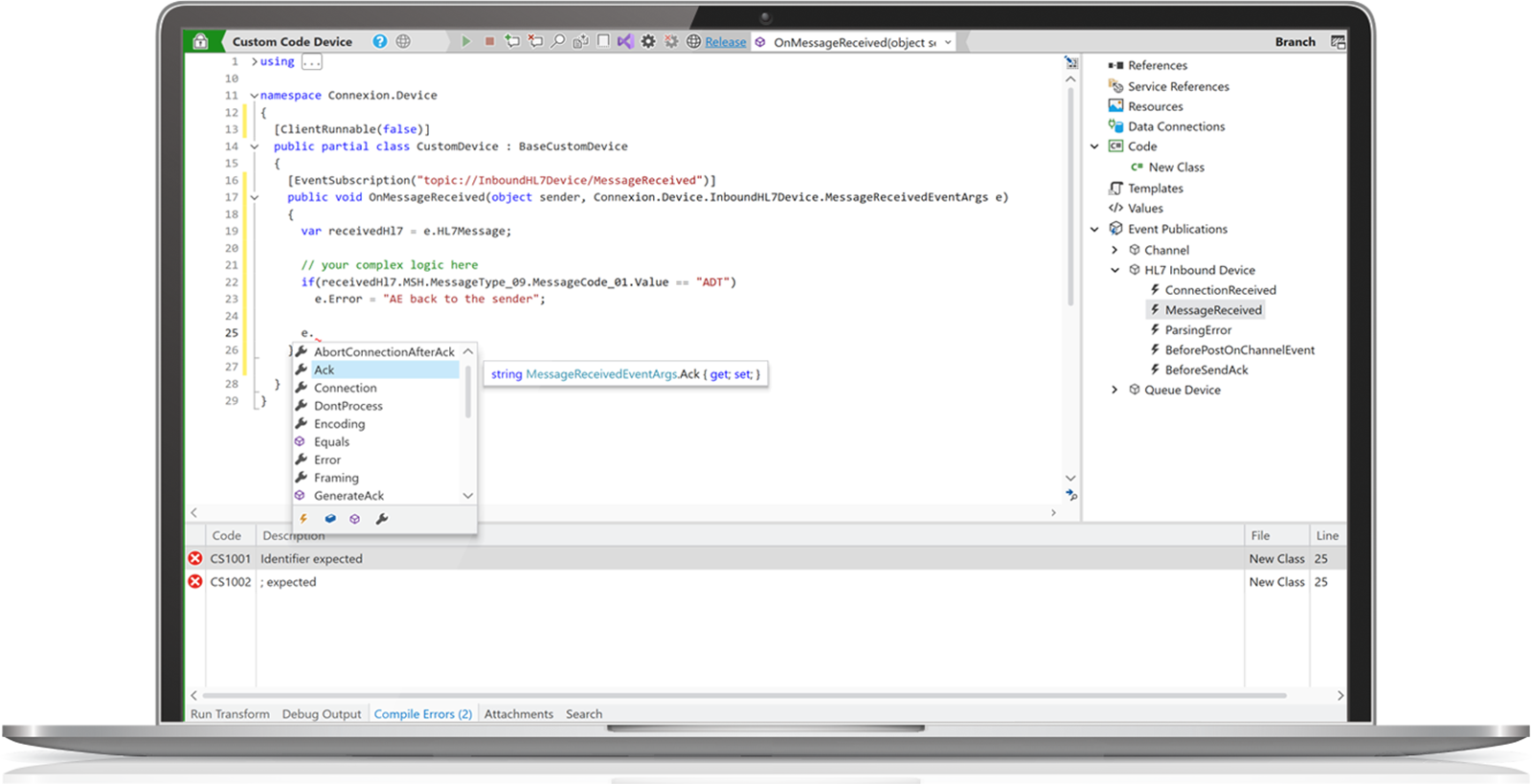Click the lightning events filter icon in autocomplete
Screen dimensions: 1532x784
[x=304, y=519]
